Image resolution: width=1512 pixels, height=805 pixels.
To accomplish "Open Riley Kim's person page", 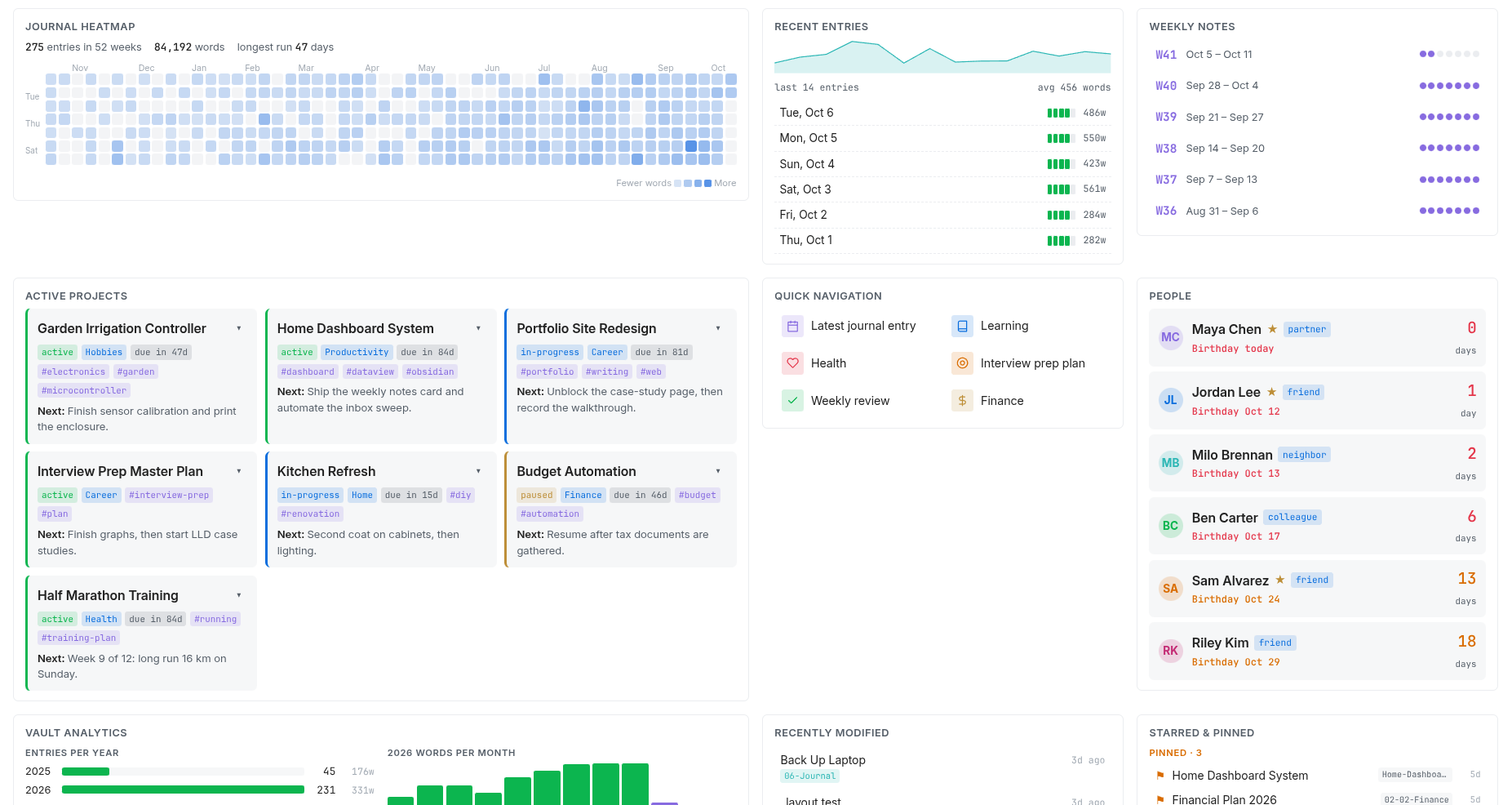I will click(x=1220, y=643).
